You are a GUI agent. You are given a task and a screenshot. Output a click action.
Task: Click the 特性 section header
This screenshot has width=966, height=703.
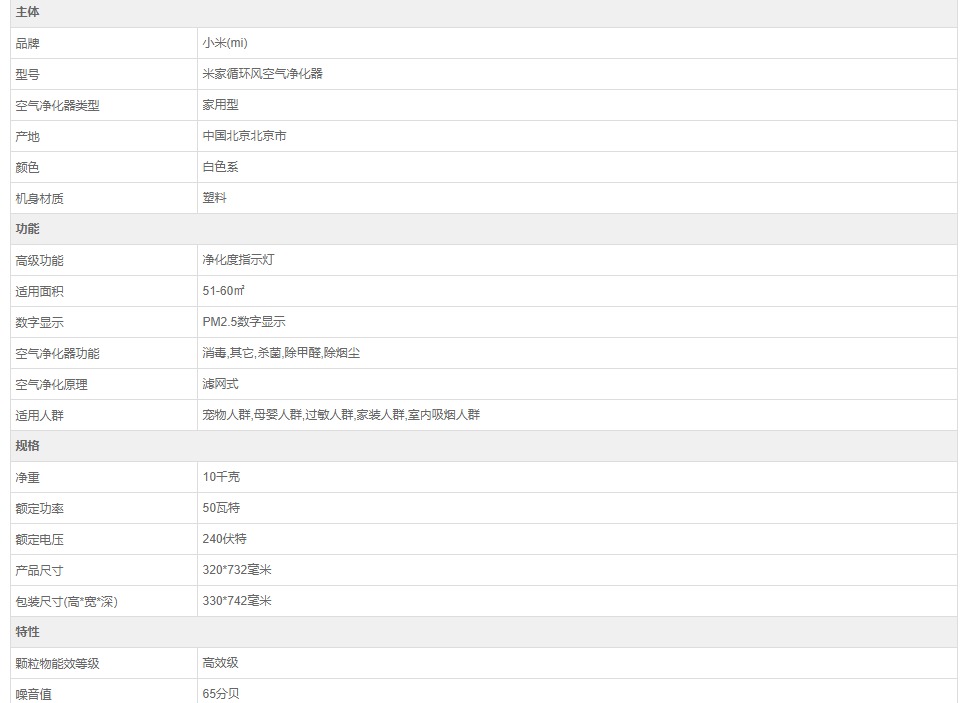click(x=28, y=632)
